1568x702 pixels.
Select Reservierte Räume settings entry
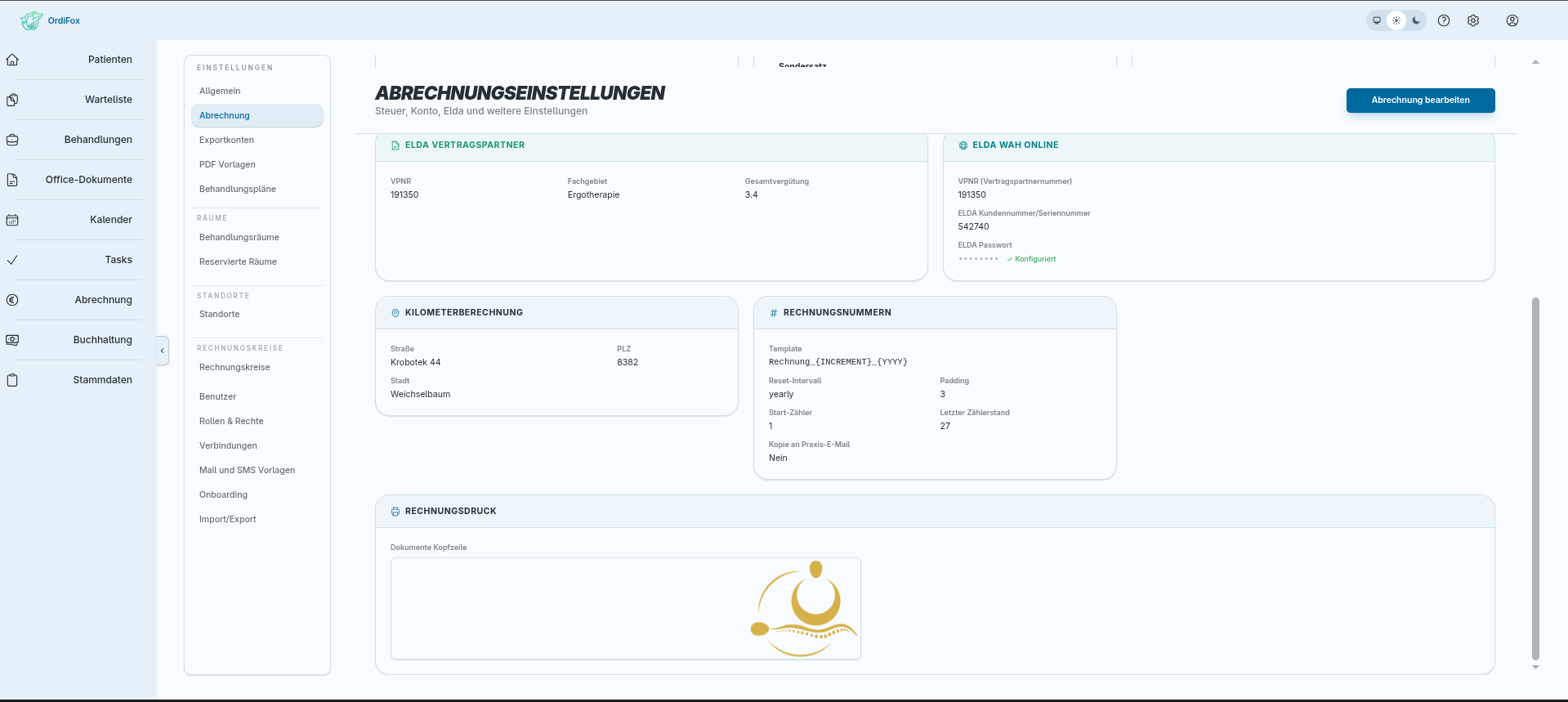pos(257,262)
